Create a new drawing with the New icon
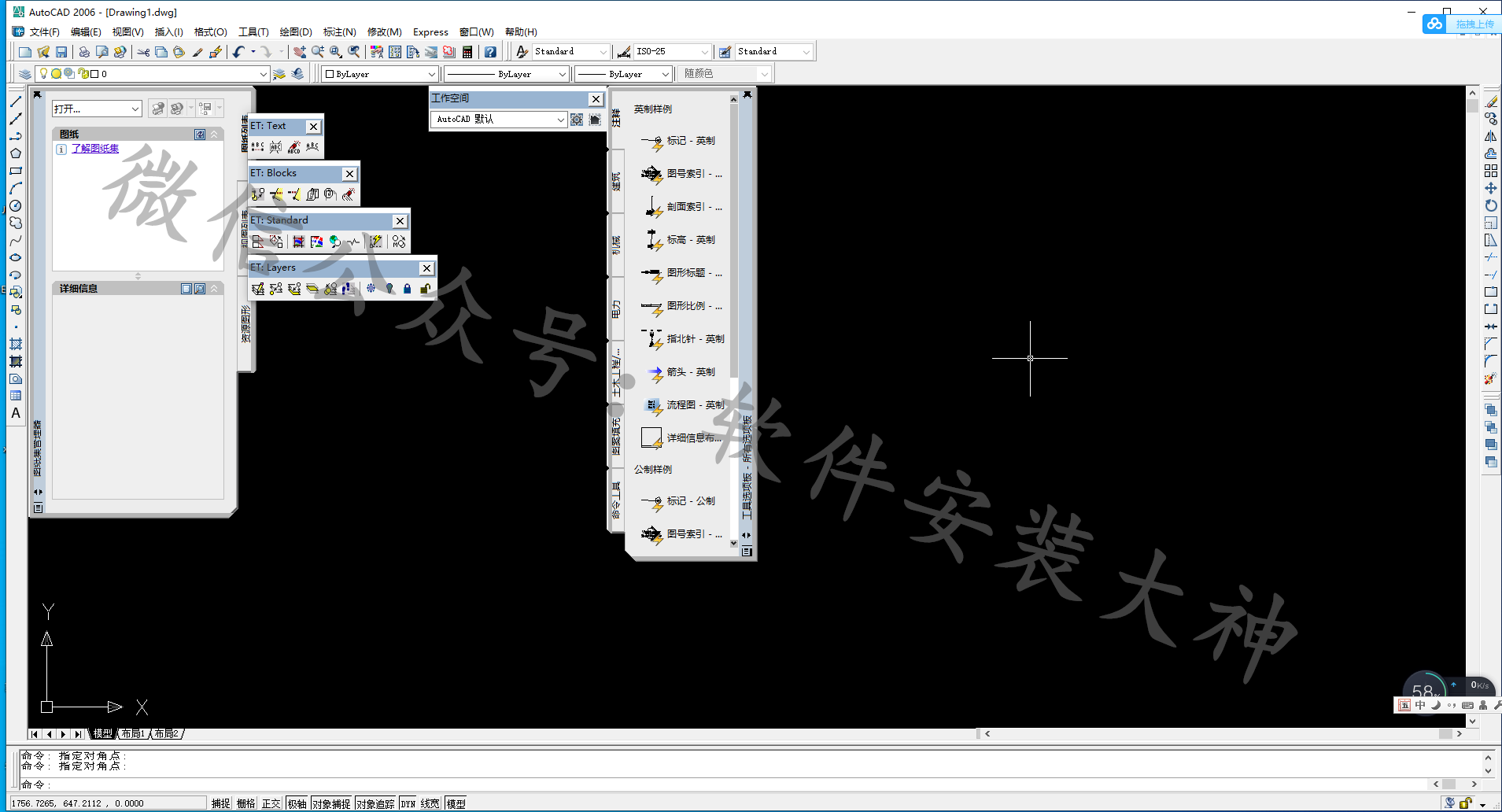Screen dimensions: 1502x812 (x=25, y=52)
